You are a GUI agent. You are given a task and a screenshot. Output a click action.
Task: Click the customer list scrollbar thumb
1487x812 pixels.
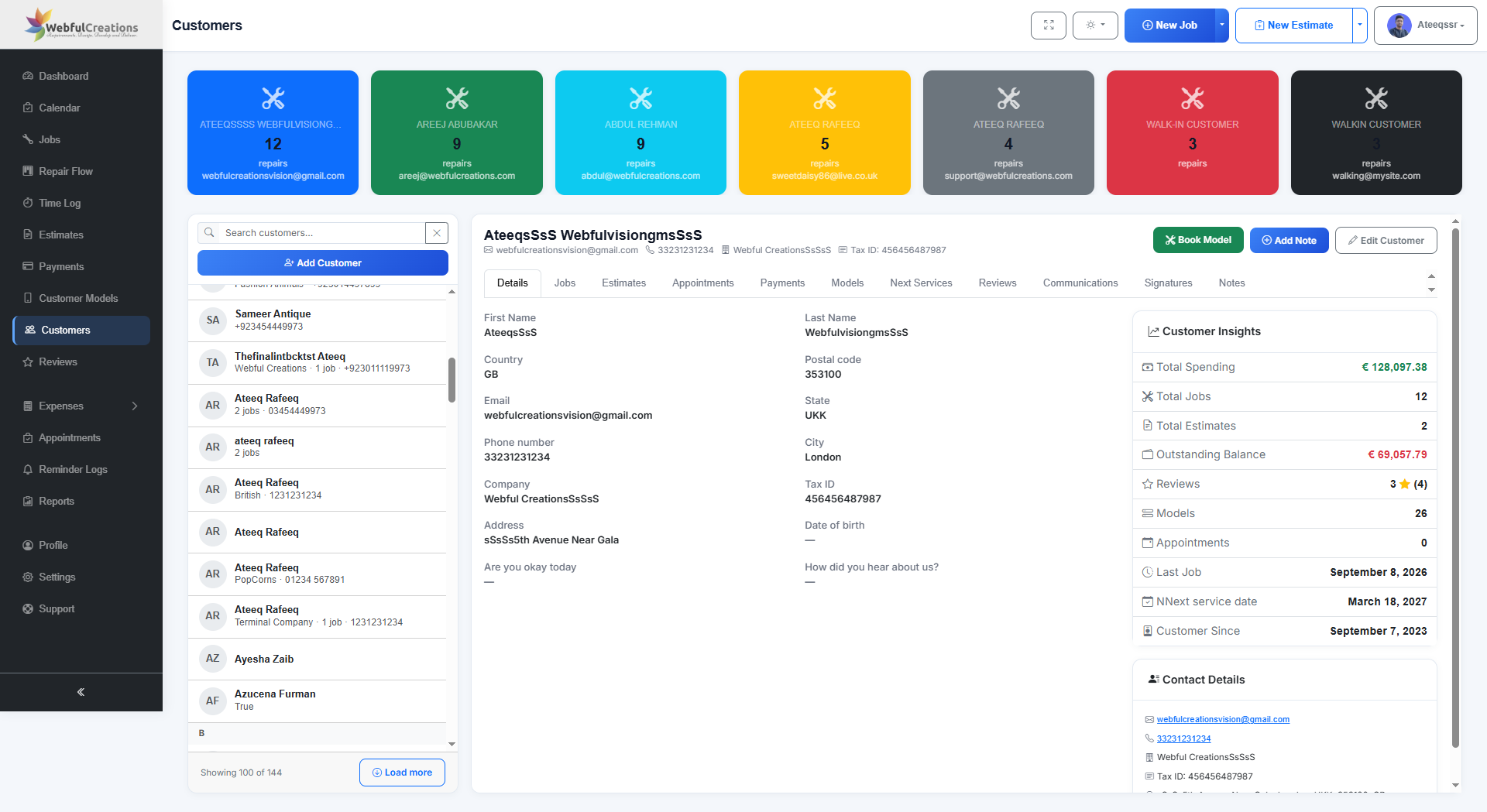[x=452, y=380]
